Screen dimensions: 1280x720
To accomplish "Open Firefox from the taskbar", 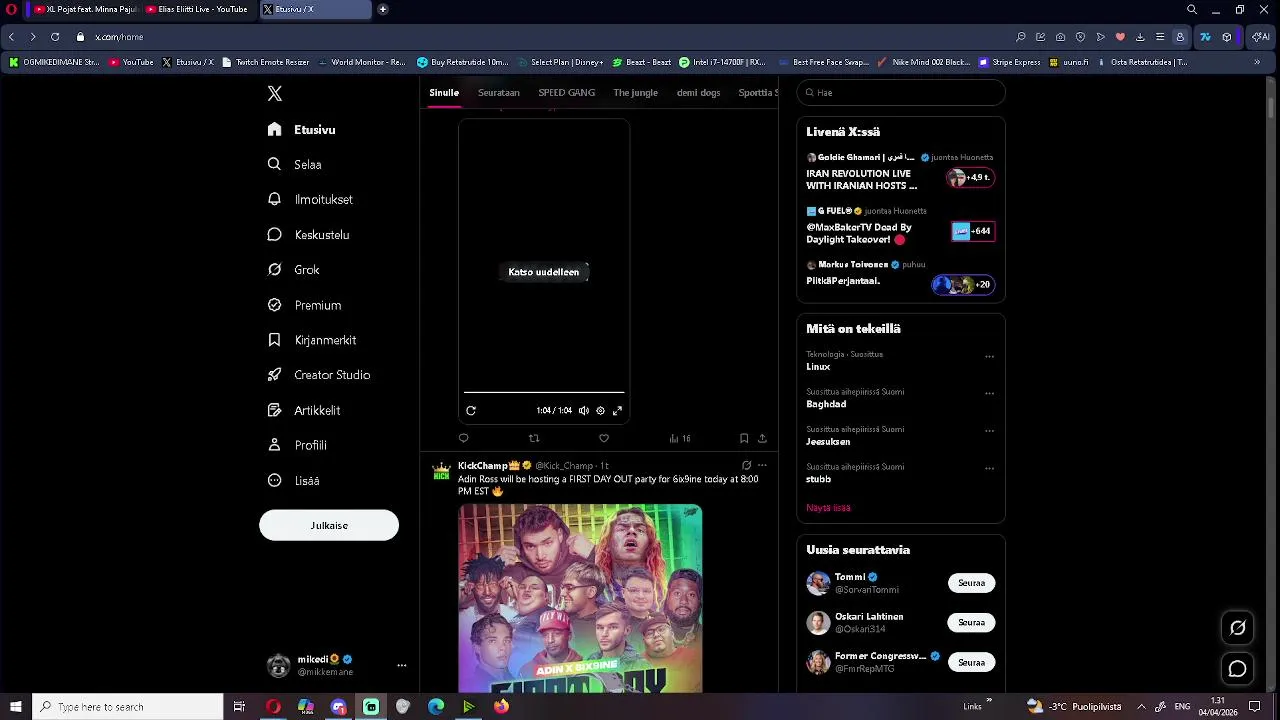I will (501, 707).
